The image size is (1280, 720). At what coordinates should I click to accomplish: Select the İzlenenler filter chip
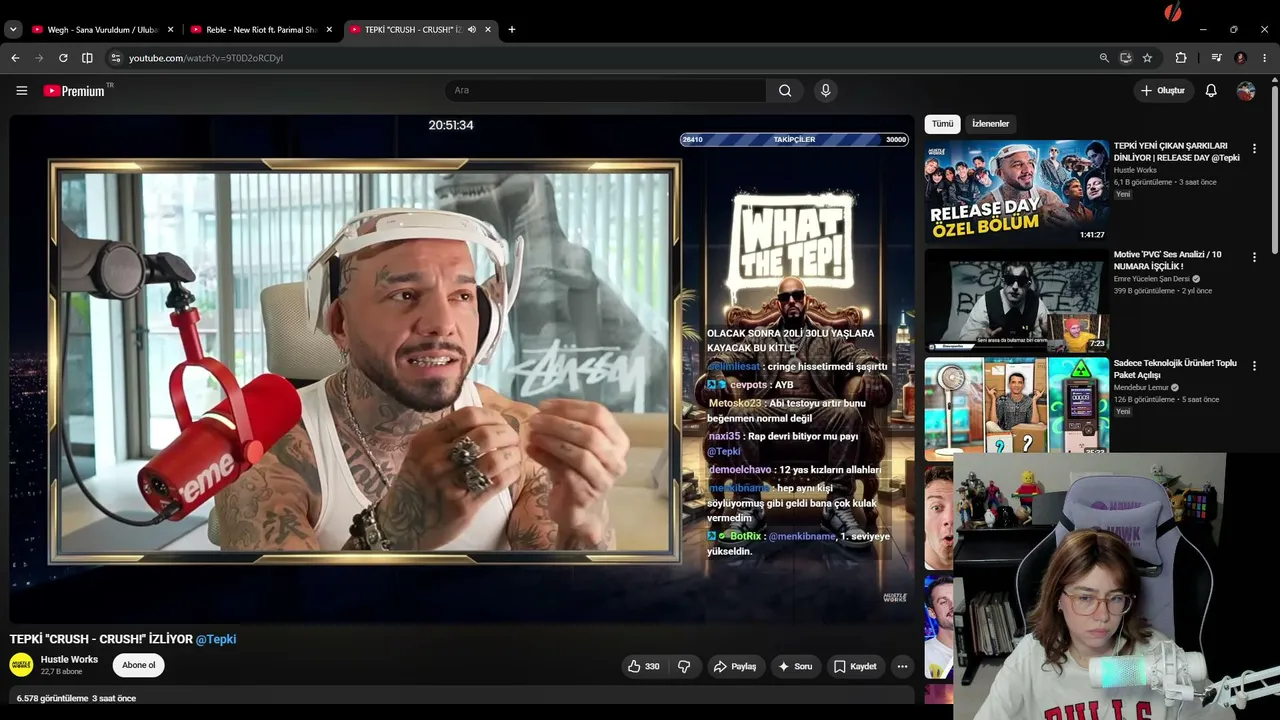[991, 124]
